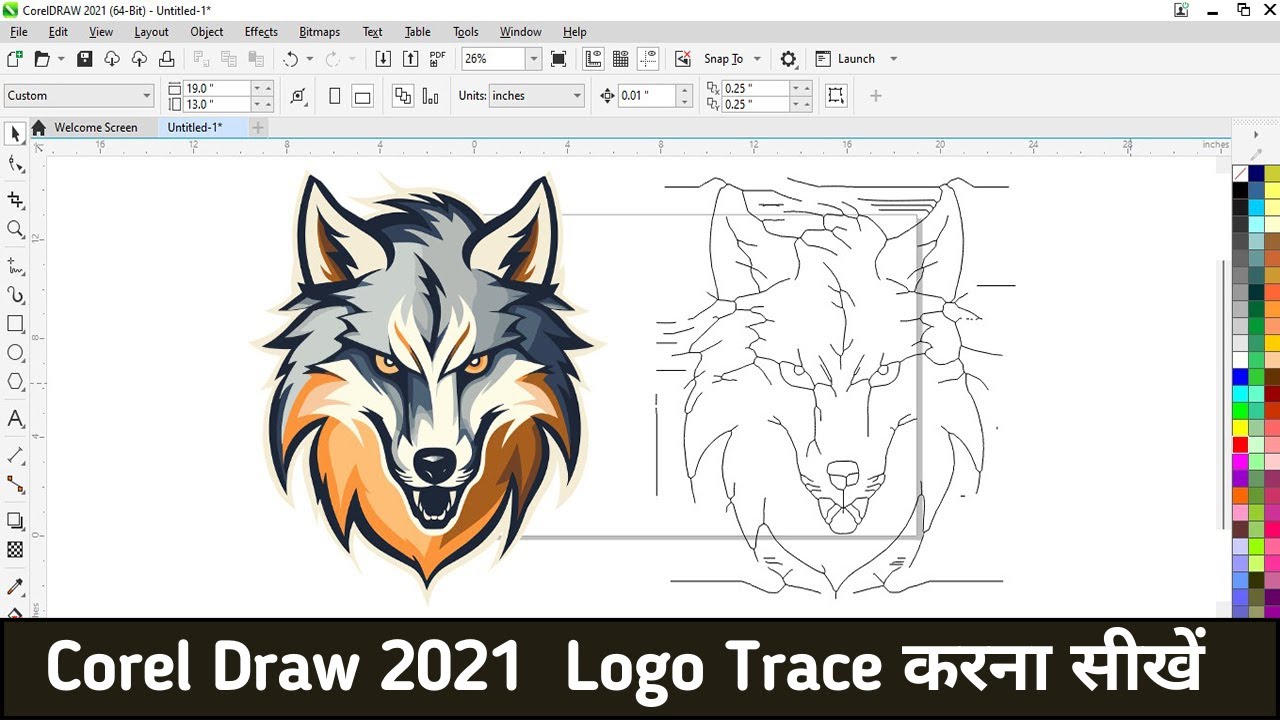Select the Pick tool
This screenshot has height=720, width=1280.
pos(15,134)
